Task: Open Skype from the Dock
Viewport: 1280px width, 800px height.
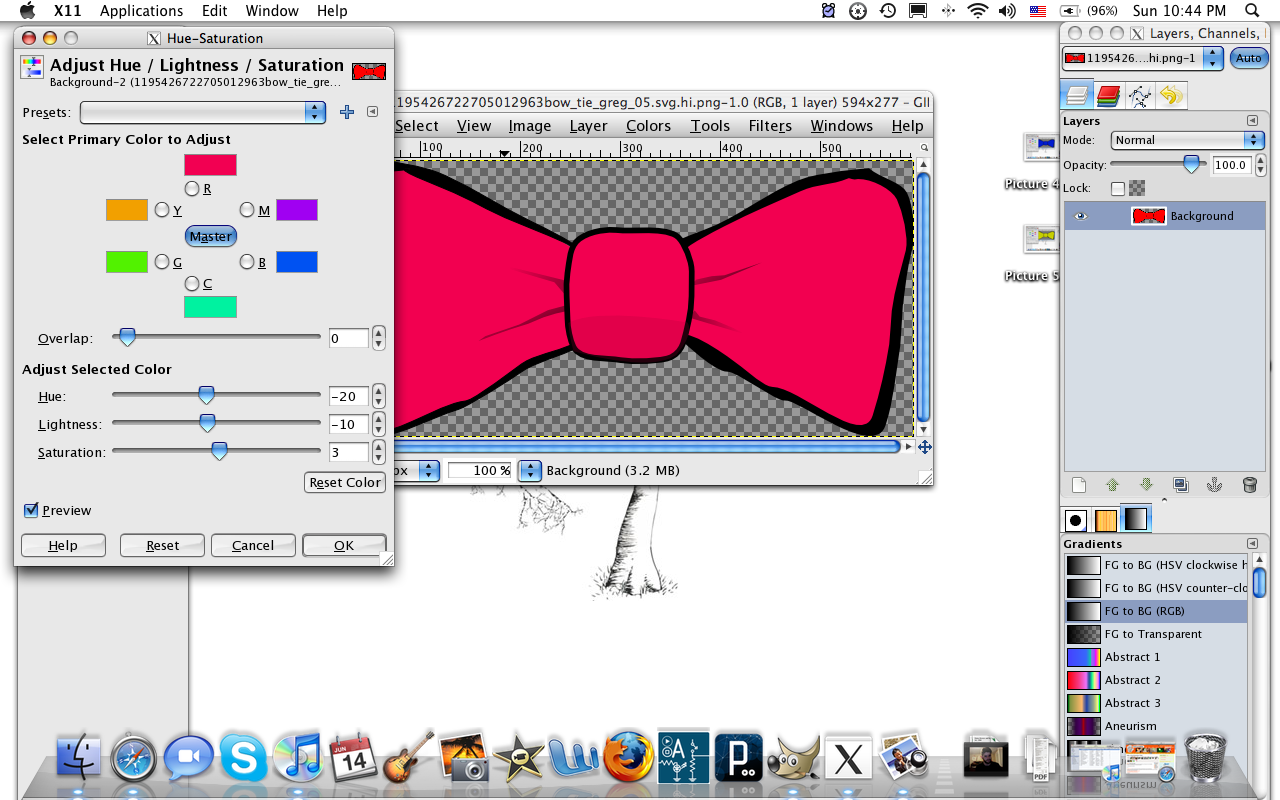Action: coord(243,757)
